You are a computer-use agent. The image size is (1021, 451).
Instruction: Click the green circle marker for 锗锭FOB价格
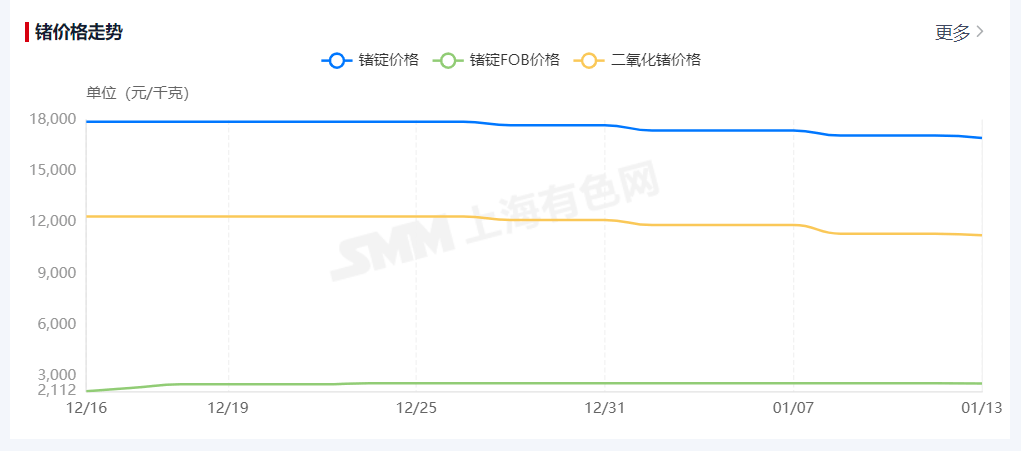pos(448,60)
